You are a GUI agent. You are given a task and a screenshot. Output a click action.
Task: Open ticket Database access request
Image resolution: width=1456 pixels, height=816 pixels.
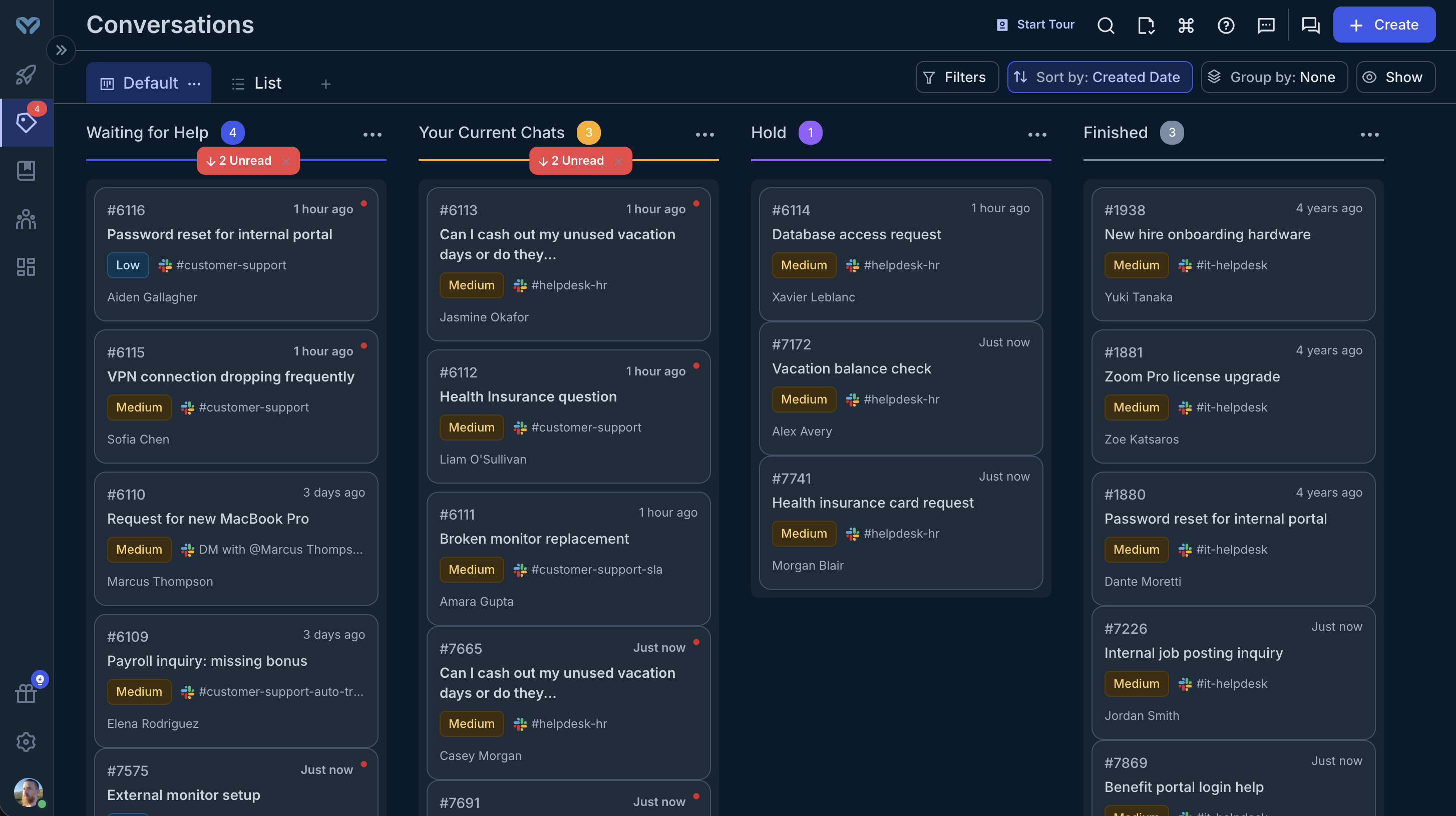click(901, 254)
